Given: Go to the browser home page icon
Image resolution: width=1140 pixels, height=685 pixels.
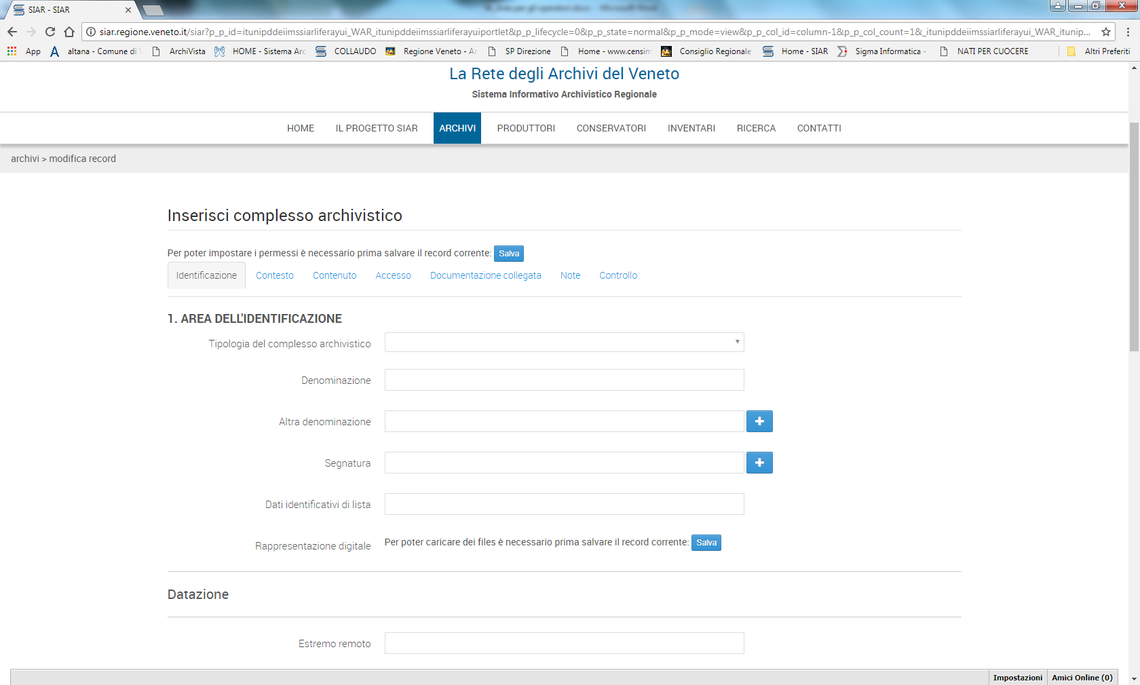Looking at the screenshot, I should tap(69, 32).
